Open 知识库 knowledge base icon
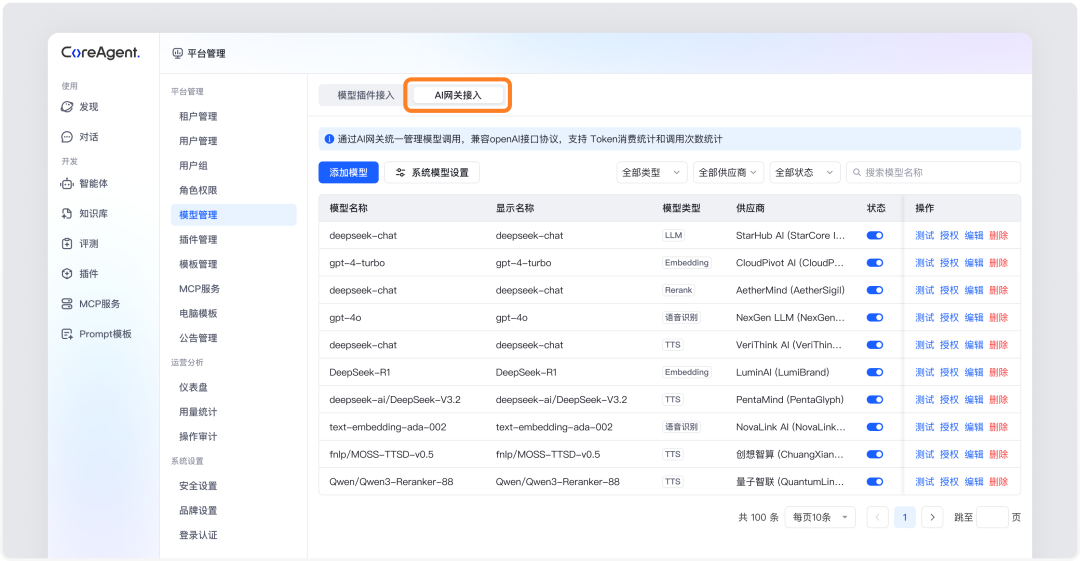This screenshot has height=561, width=1080. 67,214
